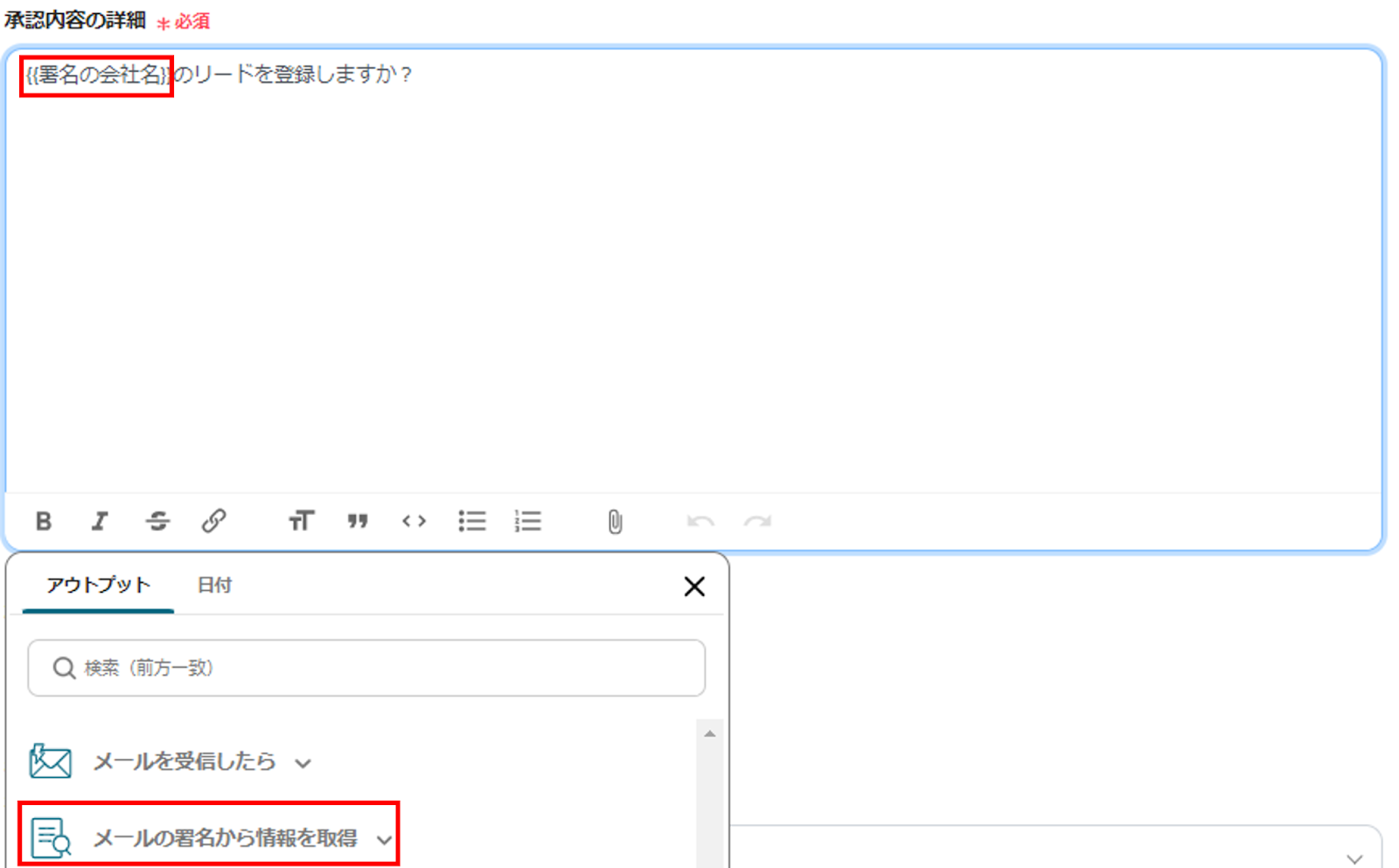Image resolution: width=1399 pixels, height=868 pixels.
Task: Change text size with the heading icon
Action: coord(301,522)
